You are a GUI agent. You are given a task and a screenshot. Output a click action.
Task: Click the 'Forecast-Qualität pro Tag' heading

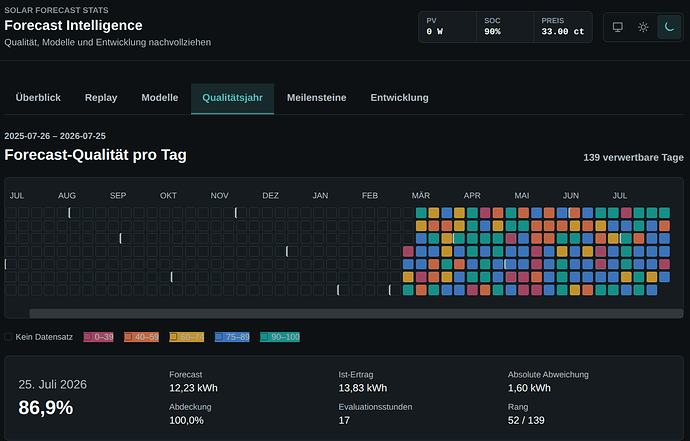point(95,155)
